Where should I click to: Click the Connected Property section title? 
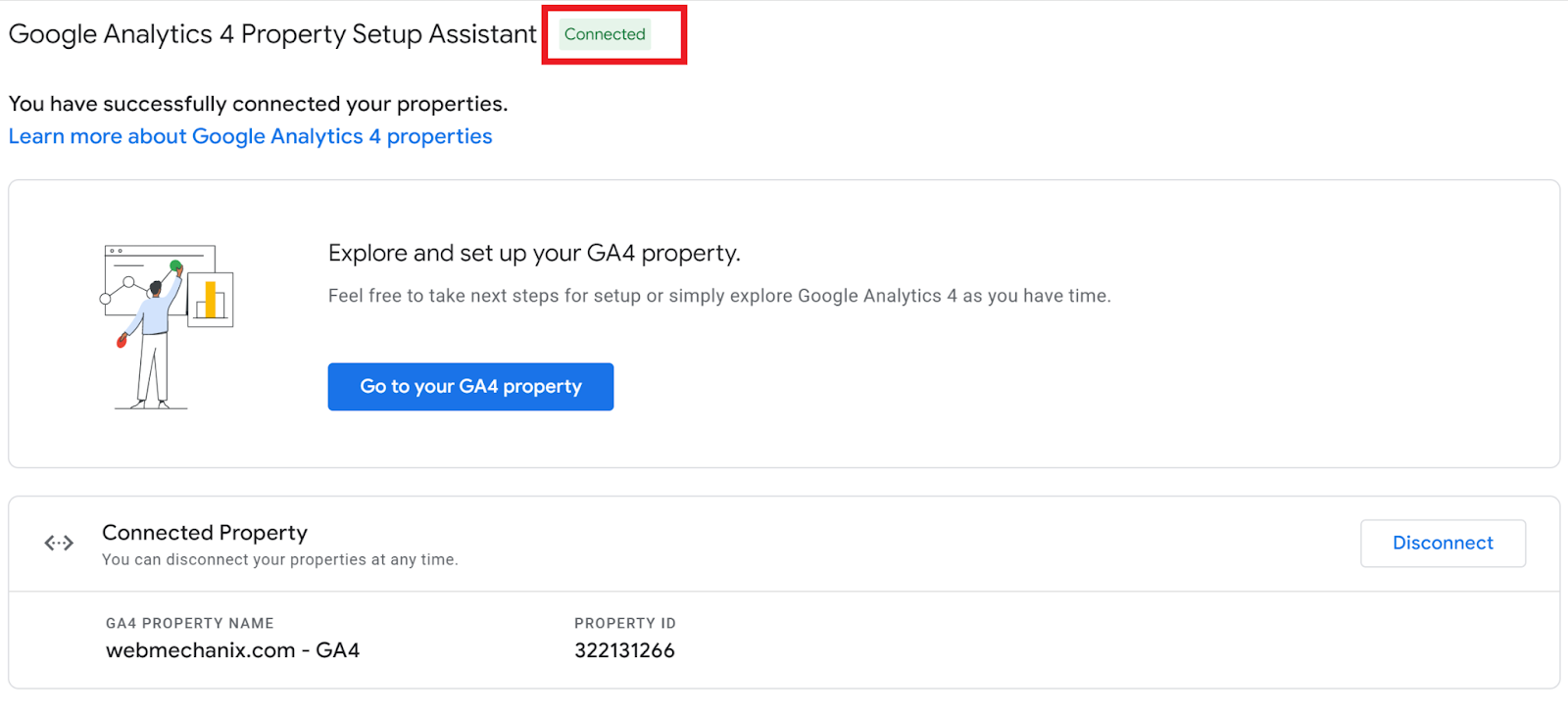coord(204,532)
